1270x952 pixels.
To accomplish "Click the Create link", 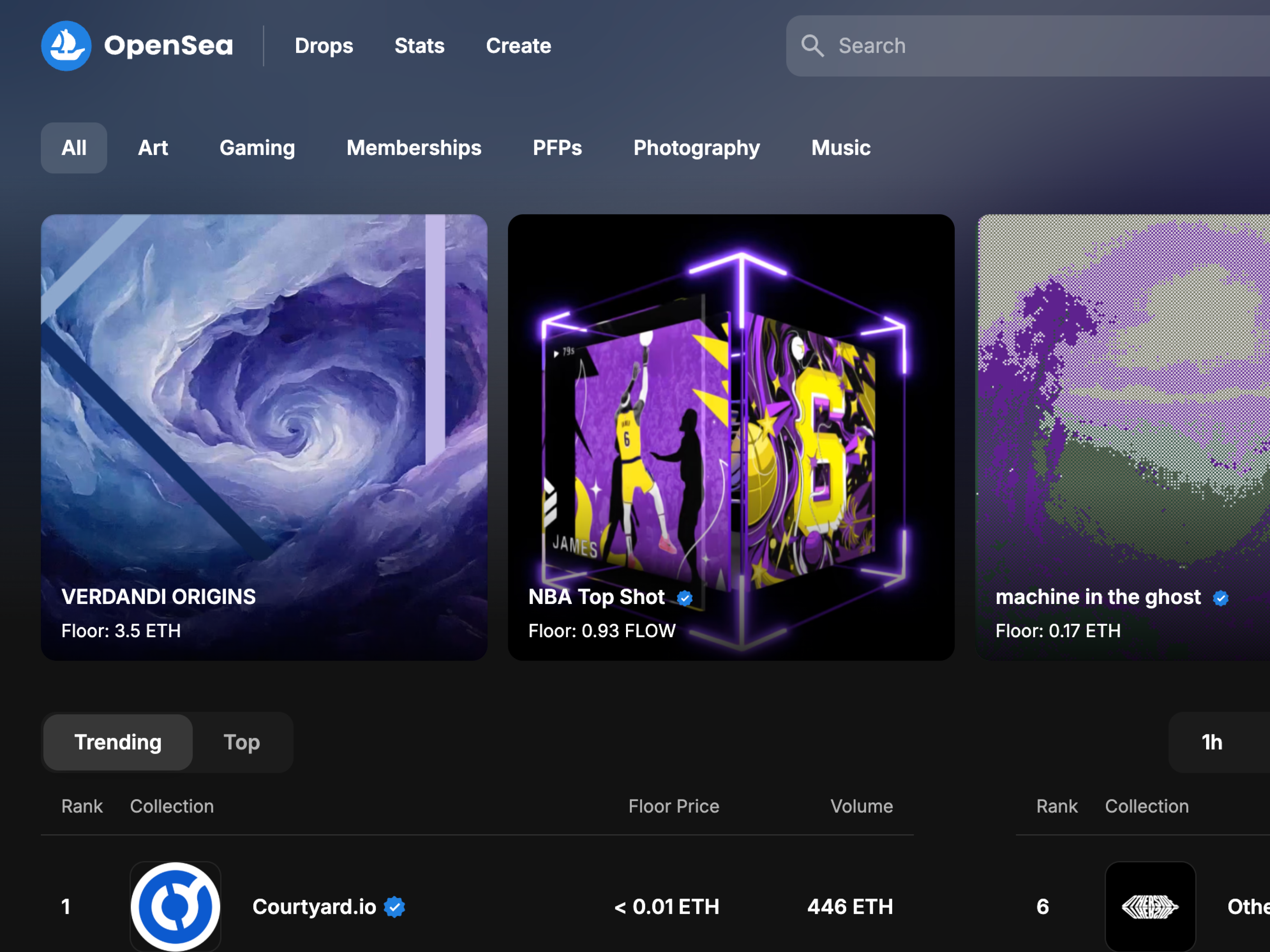I will click(x=518, y=46).
